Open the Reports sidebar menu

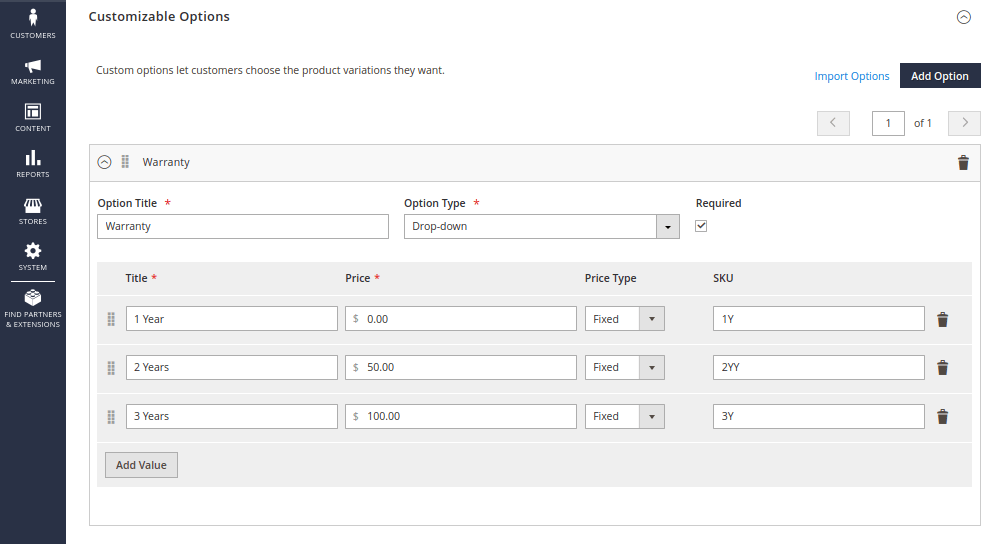33,165
